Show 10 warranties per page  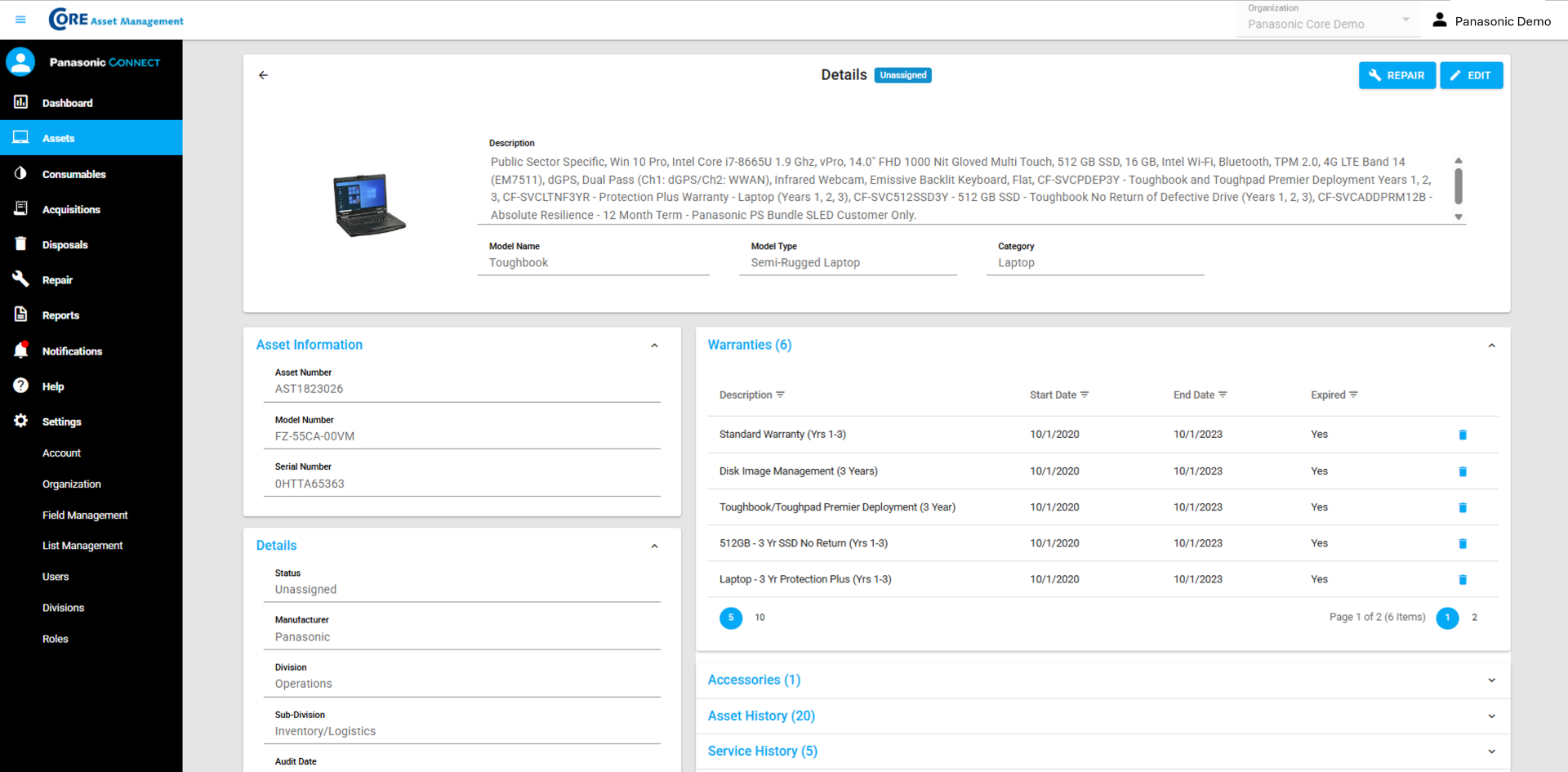pos(759,618)
